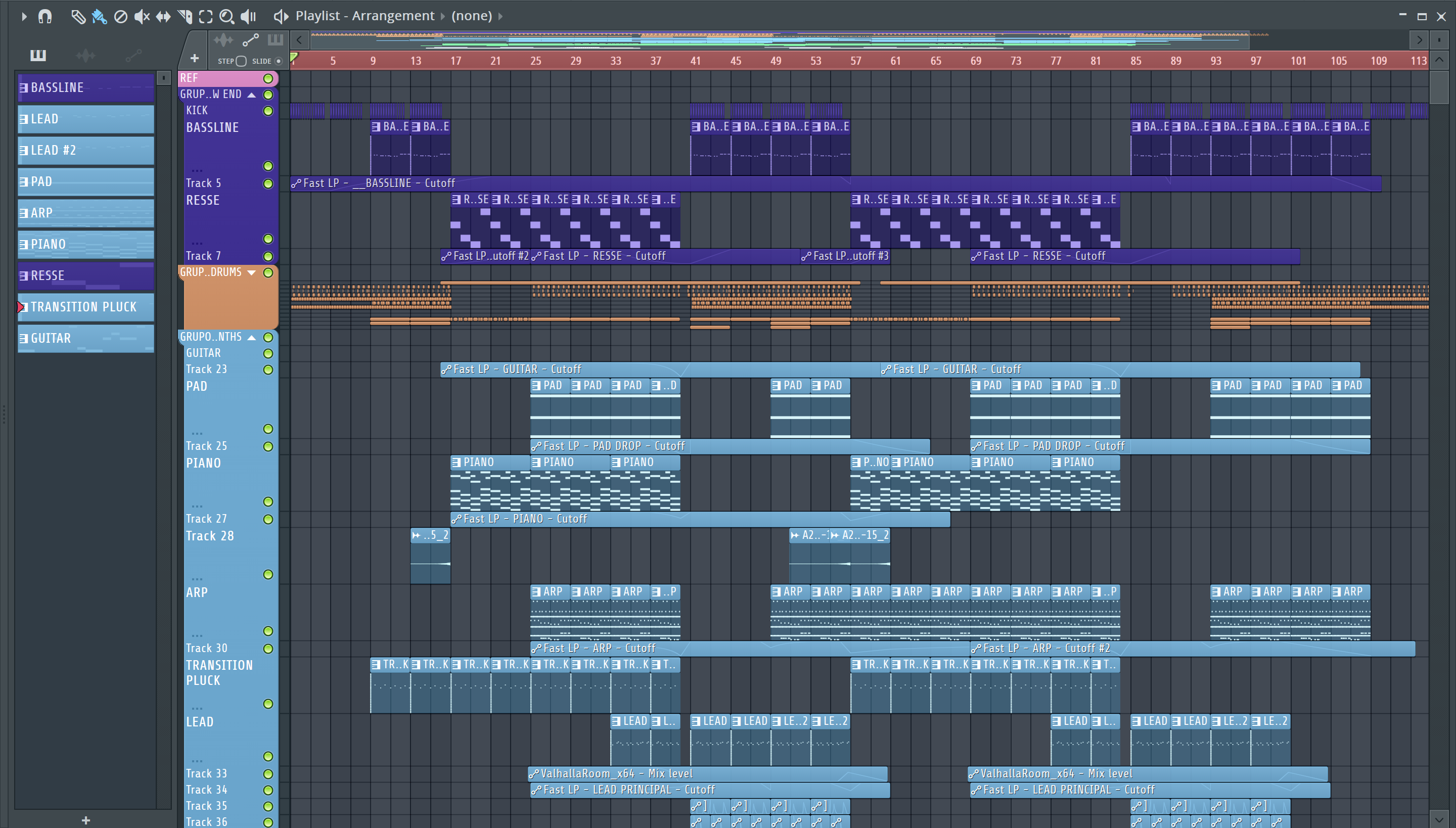The image size is (1456, 828).
Task: Select Fast LP PIANO Cutoff automation clip
Action: point(700,519)
